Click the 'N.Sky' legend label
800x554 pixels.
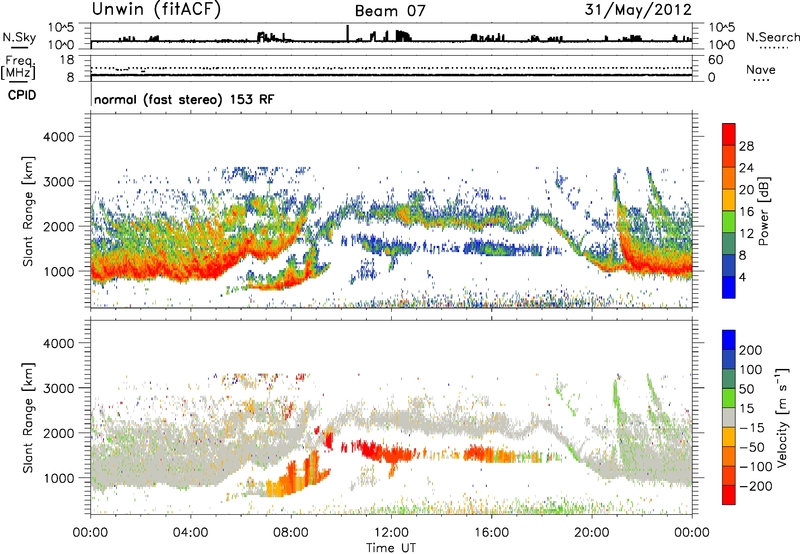click(19, 37)
